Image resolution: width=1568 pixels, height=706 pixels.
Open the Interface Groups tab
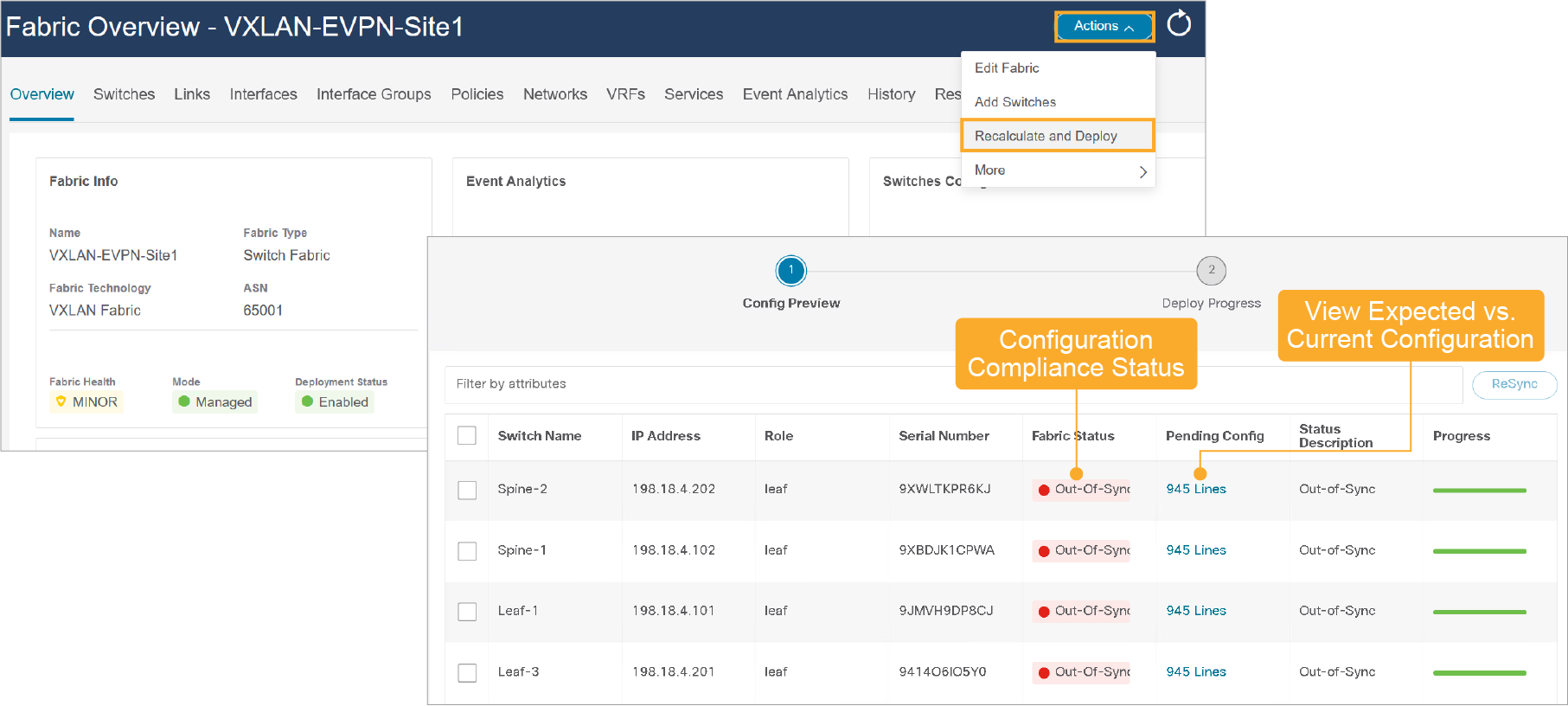374,94
